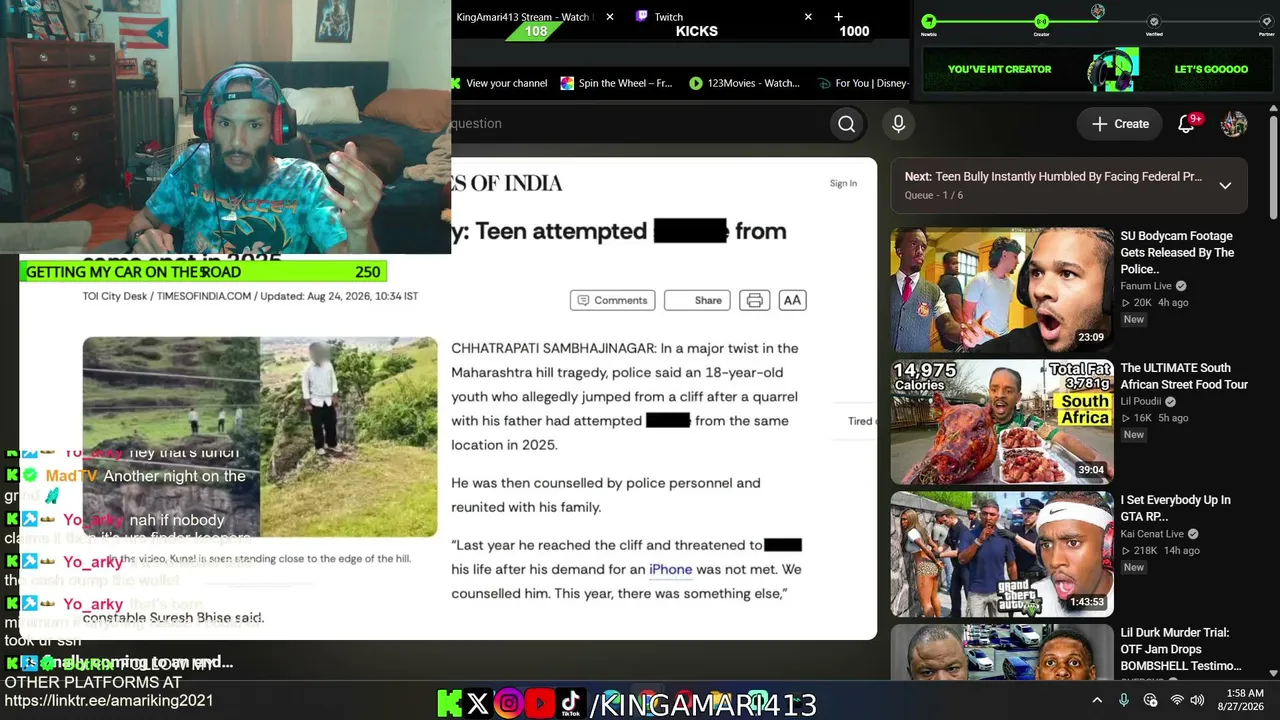Click the YouTube logo in stream overlay
Image resolution: width=1280 pixels, height=720 pixels.
[x=540, y=704]
